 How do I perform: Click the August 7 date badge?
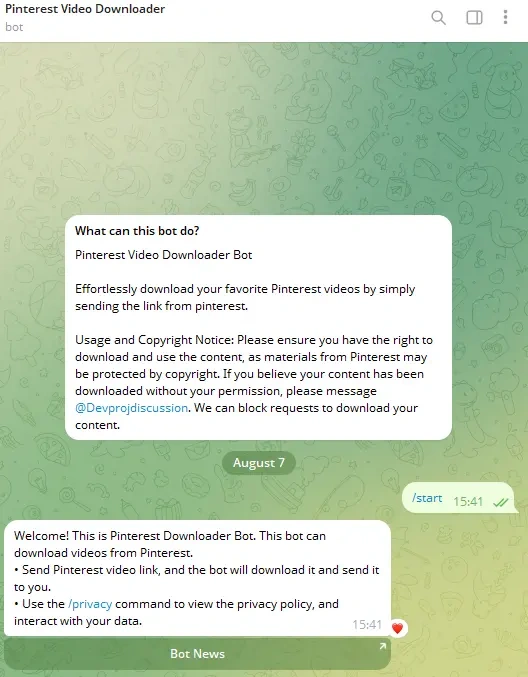click(x=259, y=463)
